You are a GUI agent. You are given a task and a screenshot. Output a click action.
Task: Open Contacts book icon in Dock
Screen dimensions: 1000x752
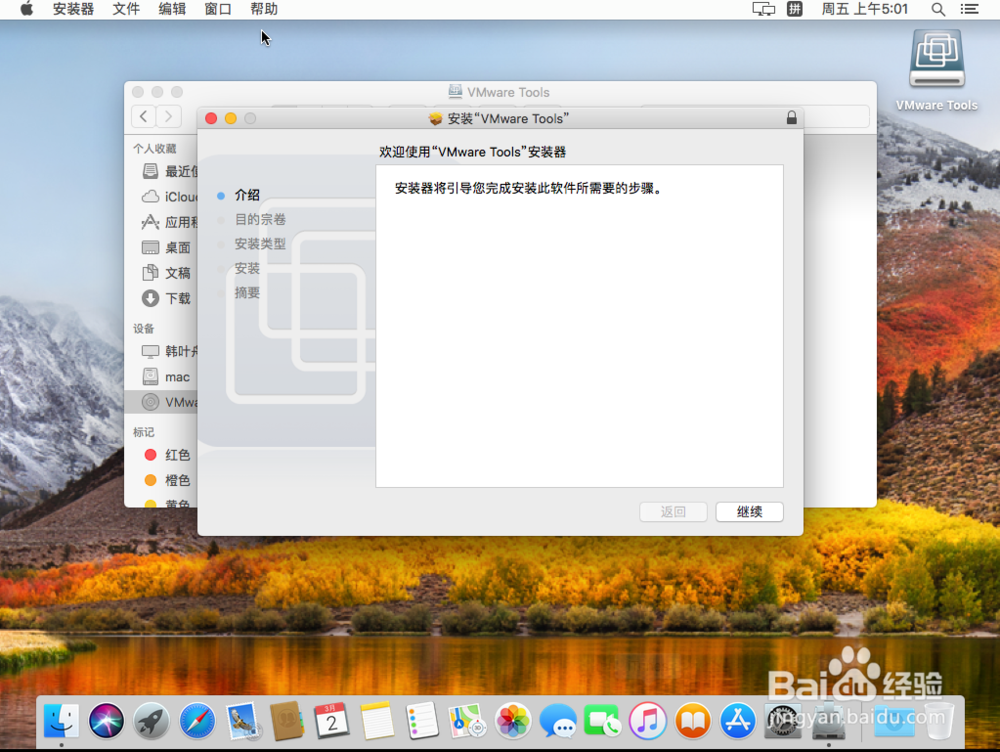(x=287, y=721)
